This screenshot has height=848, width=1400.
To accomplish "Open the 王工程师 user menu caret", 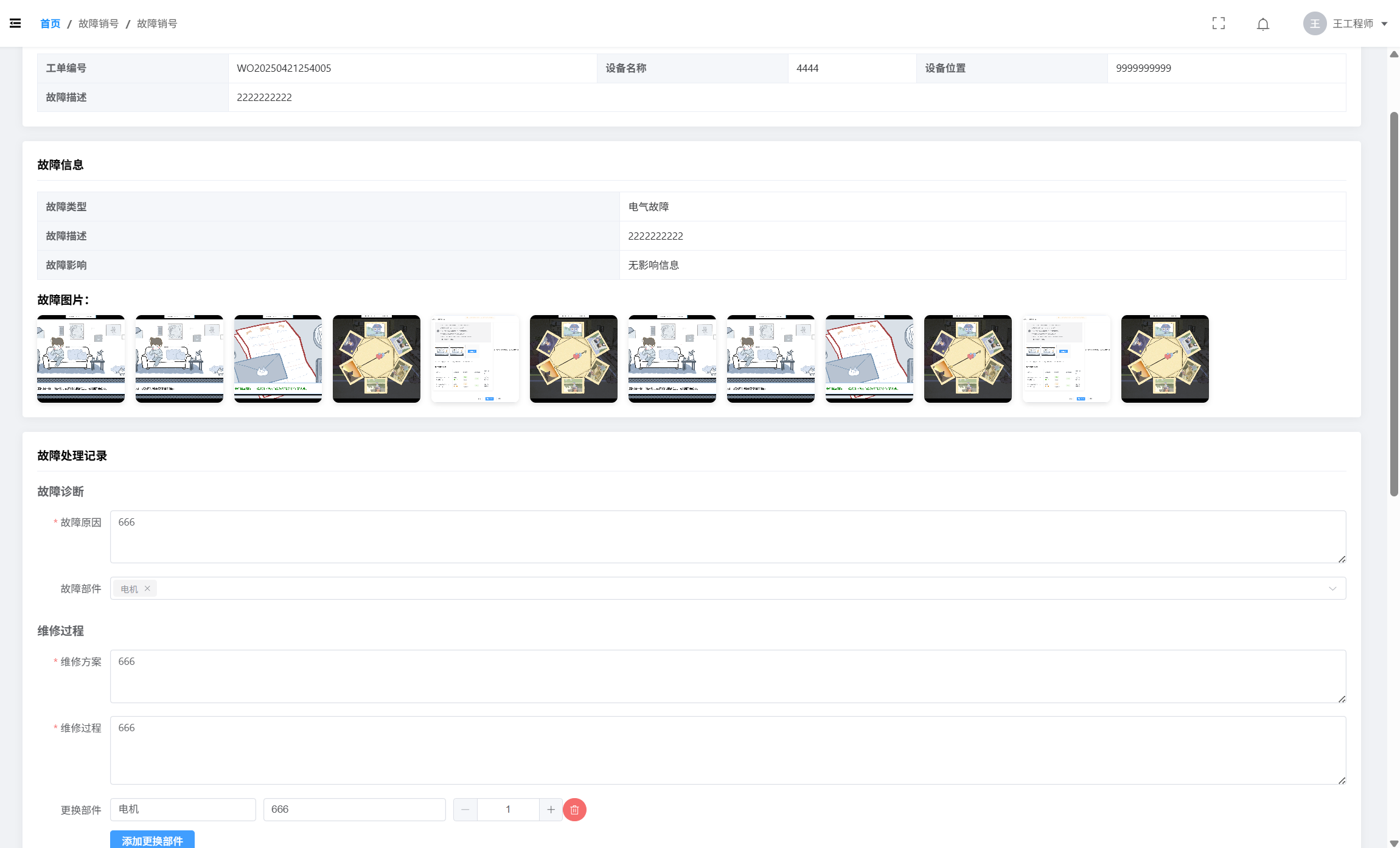I will (1384, 24).
